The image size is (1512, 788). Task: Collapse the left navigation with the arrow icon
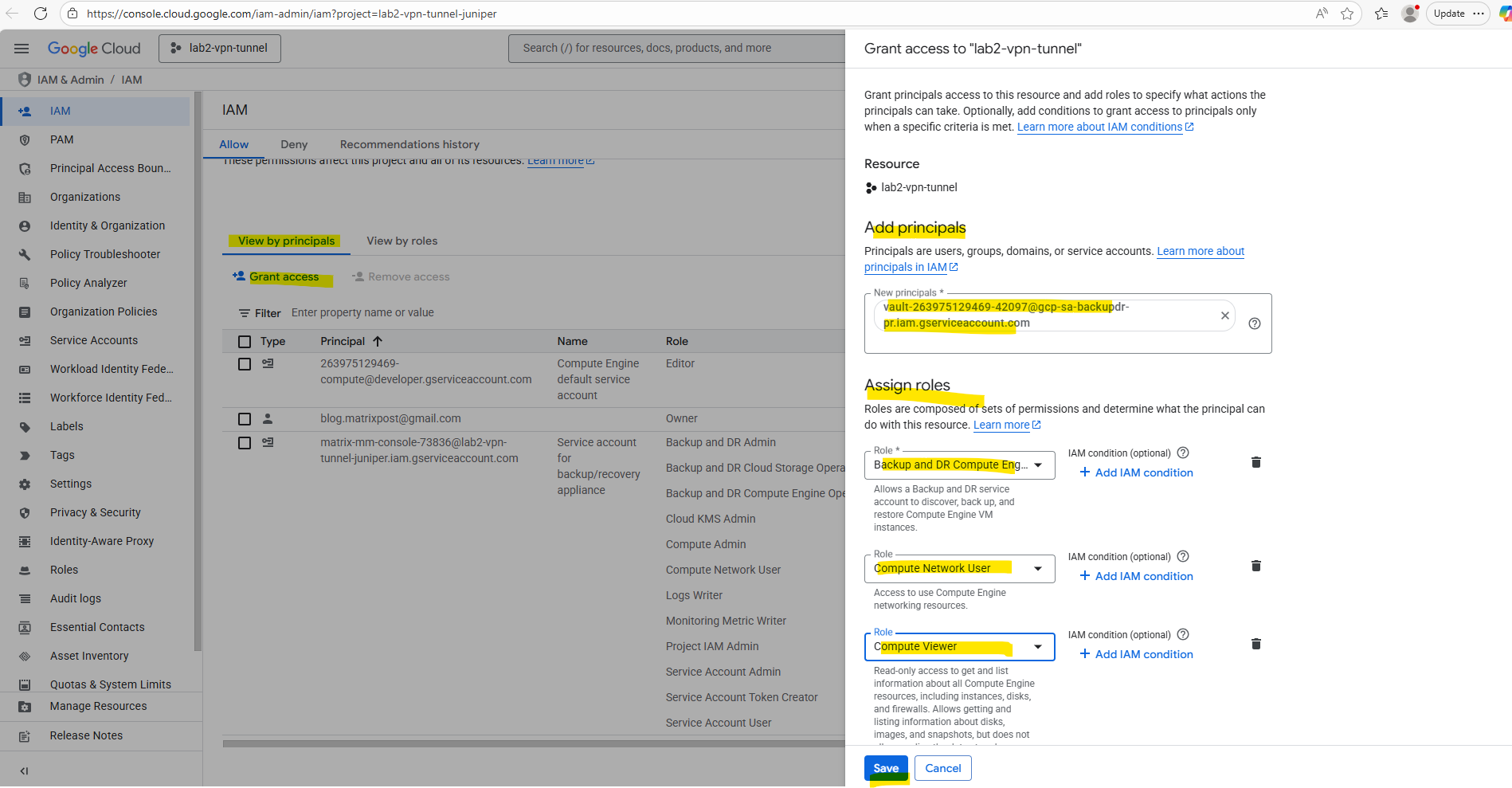click(24, 770)
